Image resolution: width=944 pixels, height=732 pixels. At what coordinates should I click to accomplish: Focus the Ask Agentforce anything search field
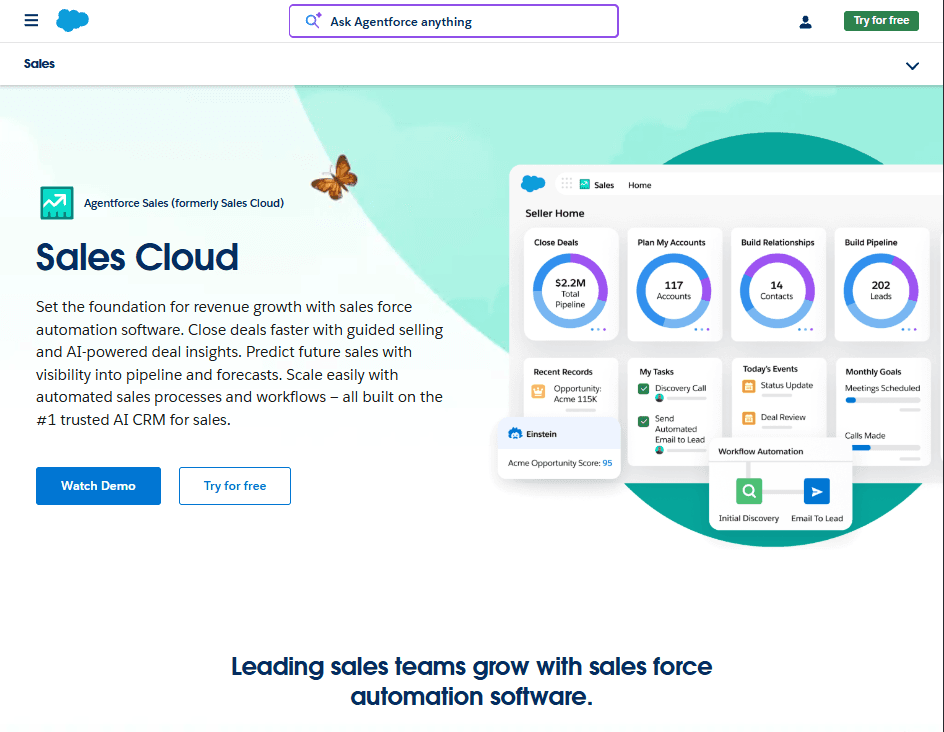[x=453, y=21]
